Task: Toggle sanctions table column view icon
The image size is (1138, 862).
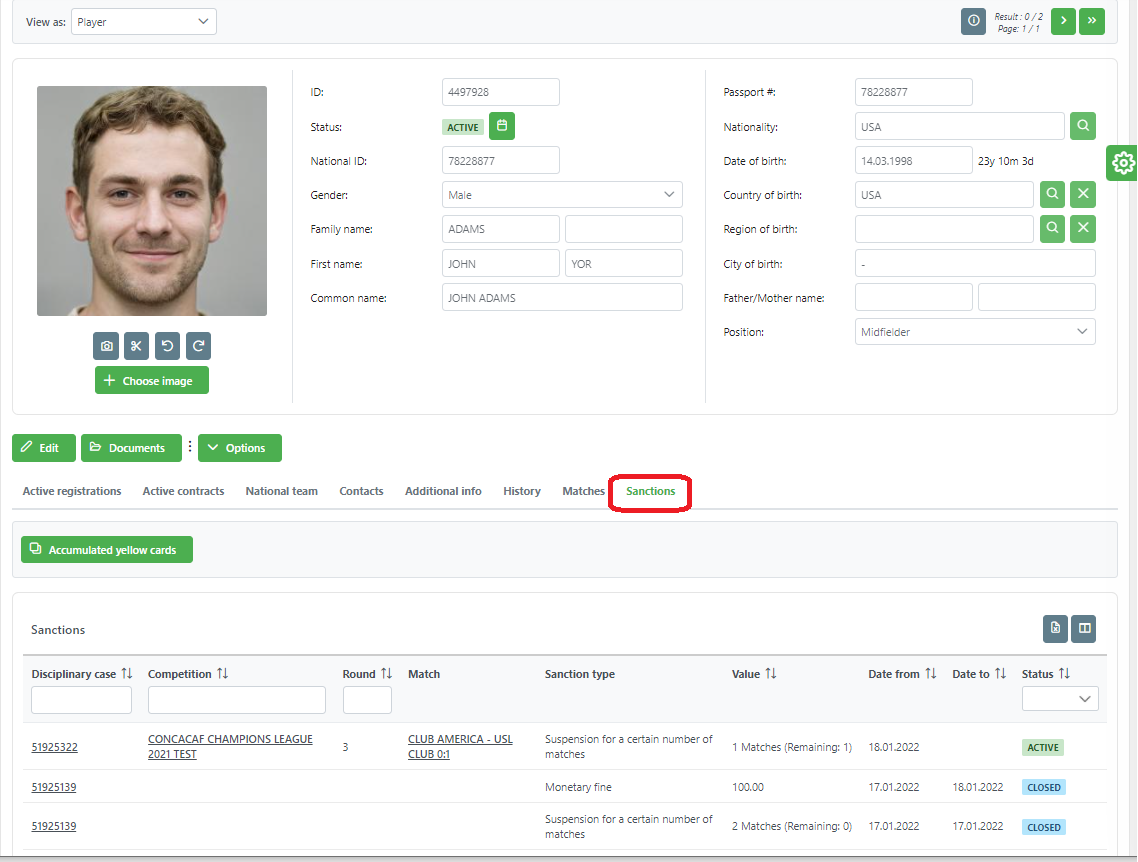Action: tap(1084, 628)
